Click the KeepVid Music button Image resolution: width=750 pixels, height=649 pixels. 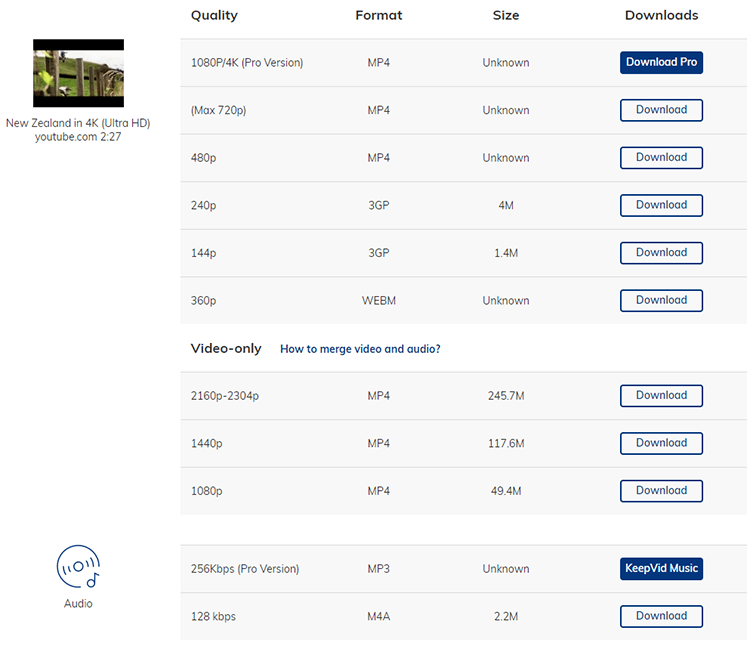coord(661,568)
